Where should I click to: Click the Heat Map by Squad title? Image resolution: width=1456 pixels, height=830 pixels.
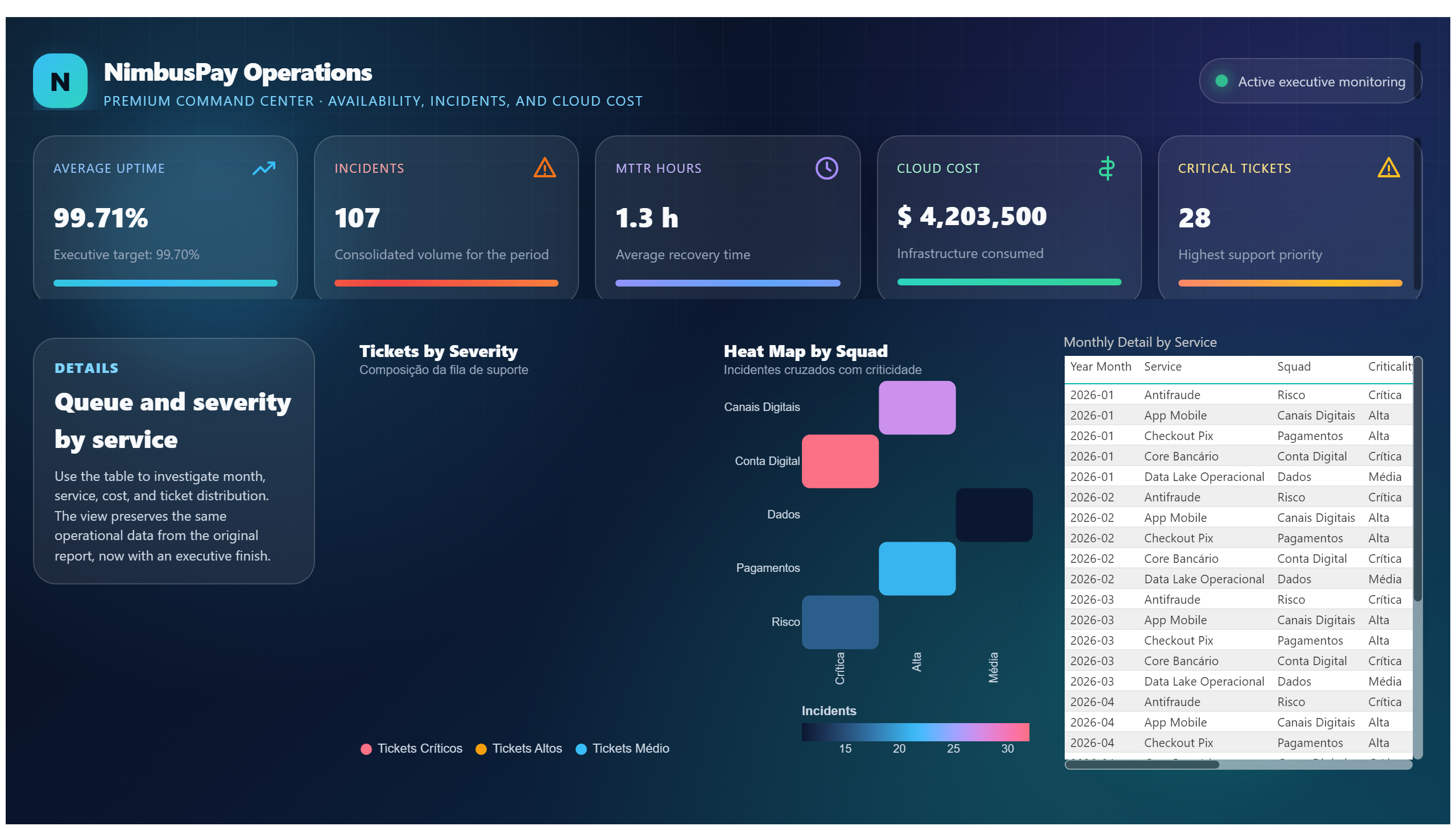pyautogui.click(x=805, y=351)
